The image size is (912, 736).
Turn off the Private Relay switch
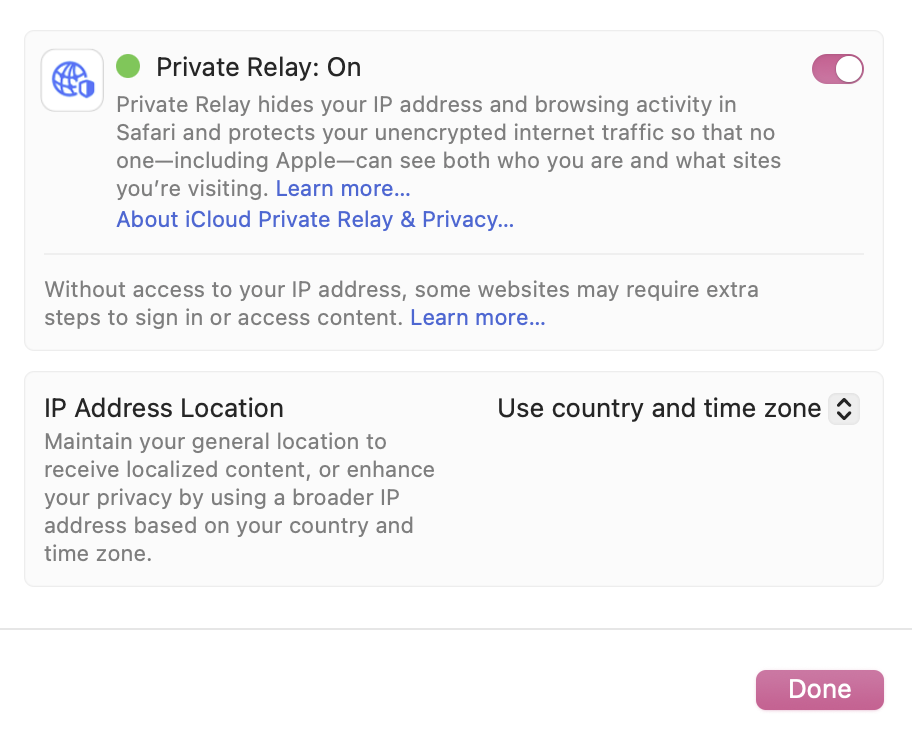(837, 69)
